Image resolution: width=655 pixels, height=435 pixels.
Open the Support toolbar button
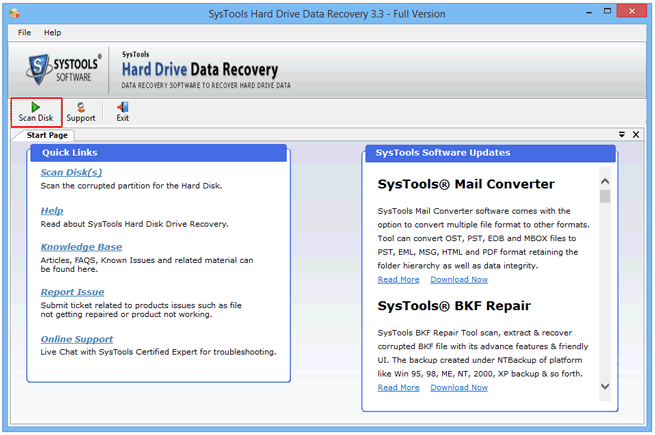81,112
